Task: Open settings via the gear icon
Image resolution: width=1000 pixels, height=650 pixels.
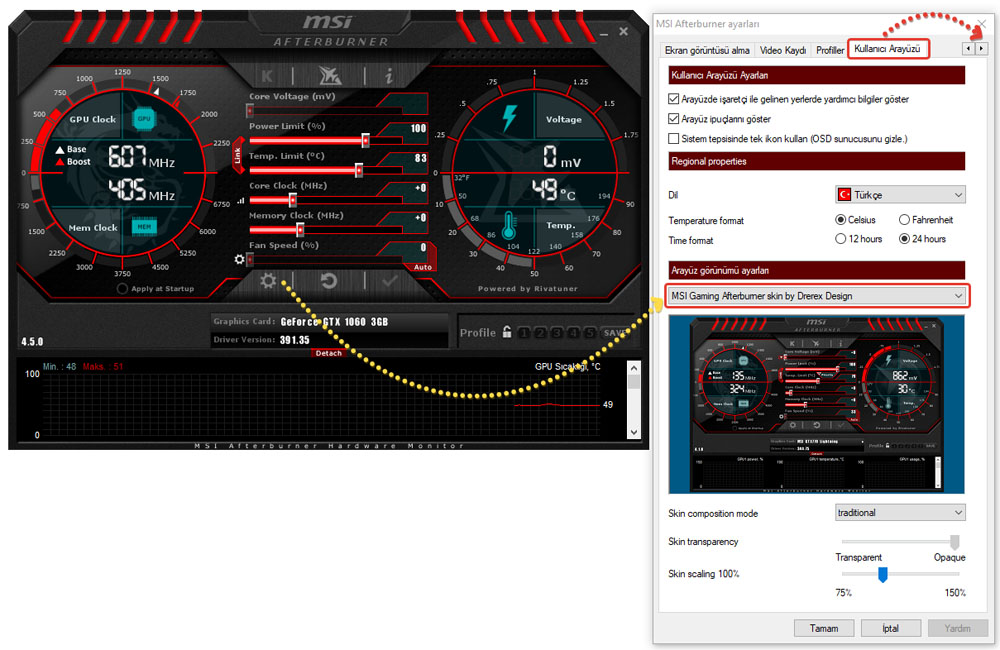Action: click(x=268, y=281)
